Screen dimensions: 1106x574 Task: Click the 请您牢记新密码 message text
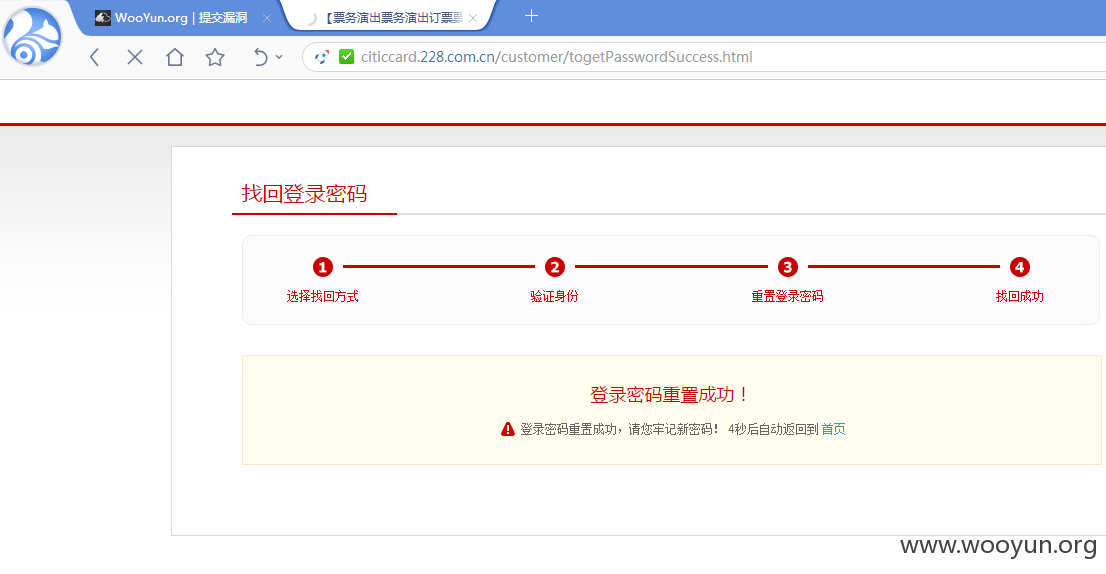673,429
